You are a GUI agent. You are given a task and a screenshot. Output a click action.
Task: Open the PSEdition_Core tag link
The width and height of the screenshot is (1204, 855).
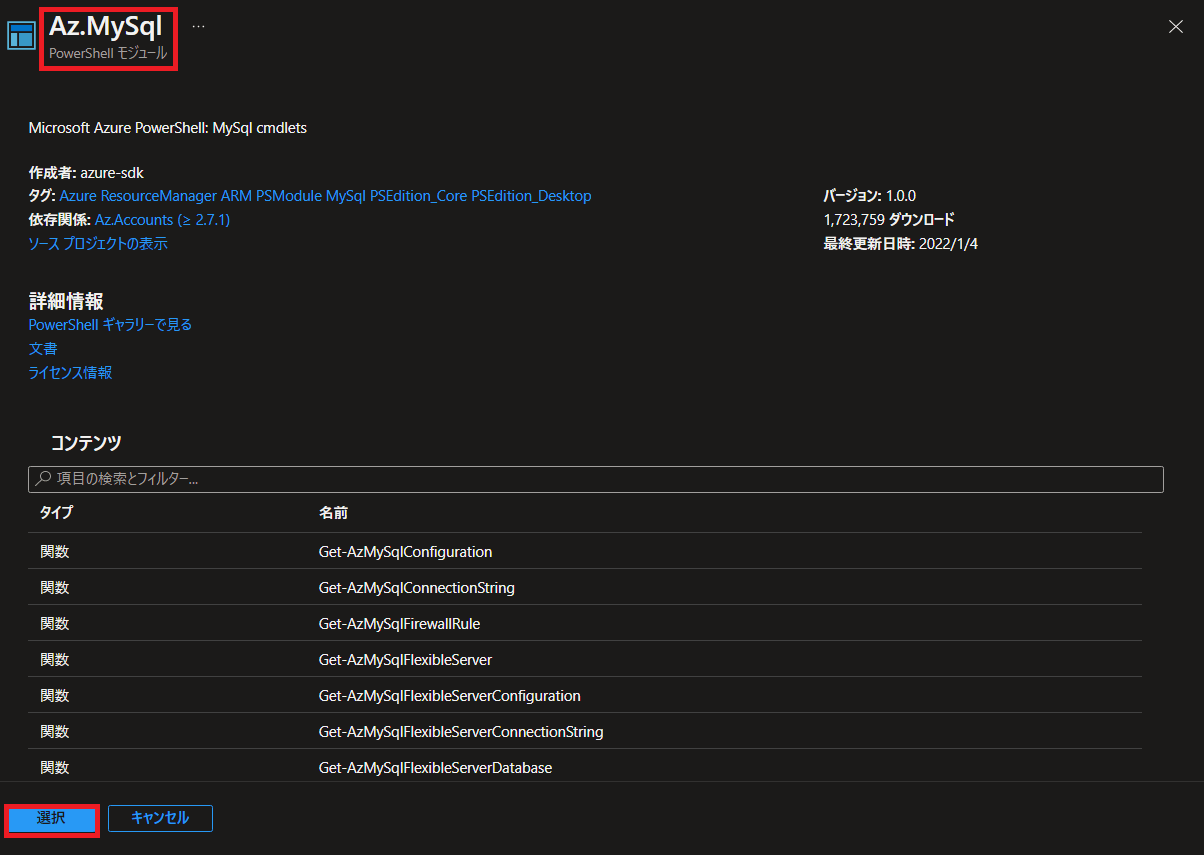click(x=418, y=196)
